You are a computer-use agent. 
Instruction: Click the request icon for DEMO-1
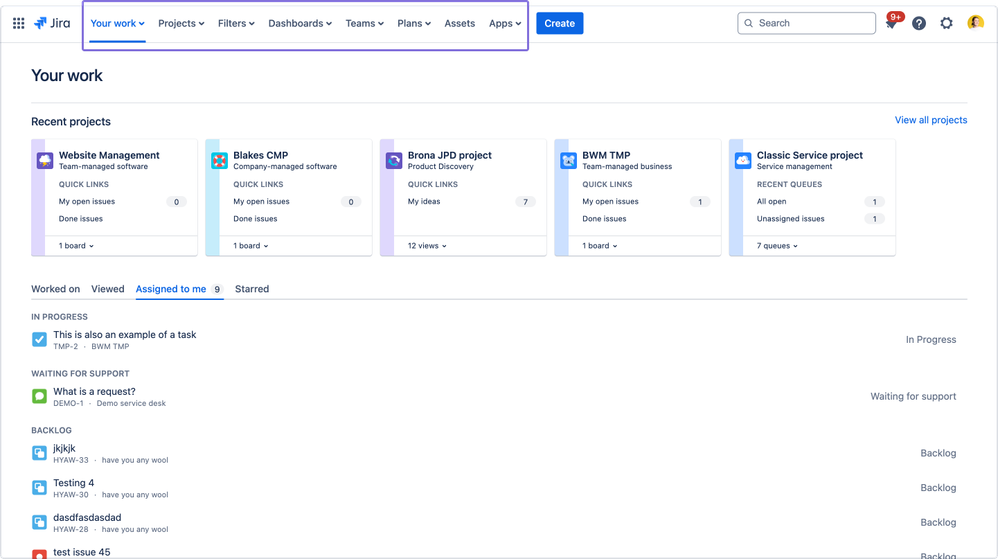pos(39,396)
